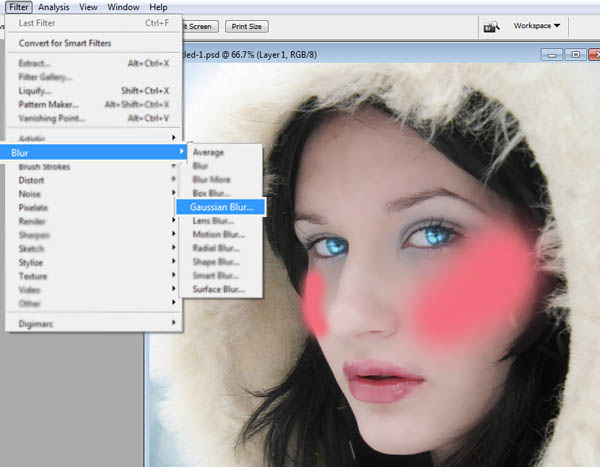
Task: Open Adobe Bridge from the options bar icon
Action: [491, 26]
